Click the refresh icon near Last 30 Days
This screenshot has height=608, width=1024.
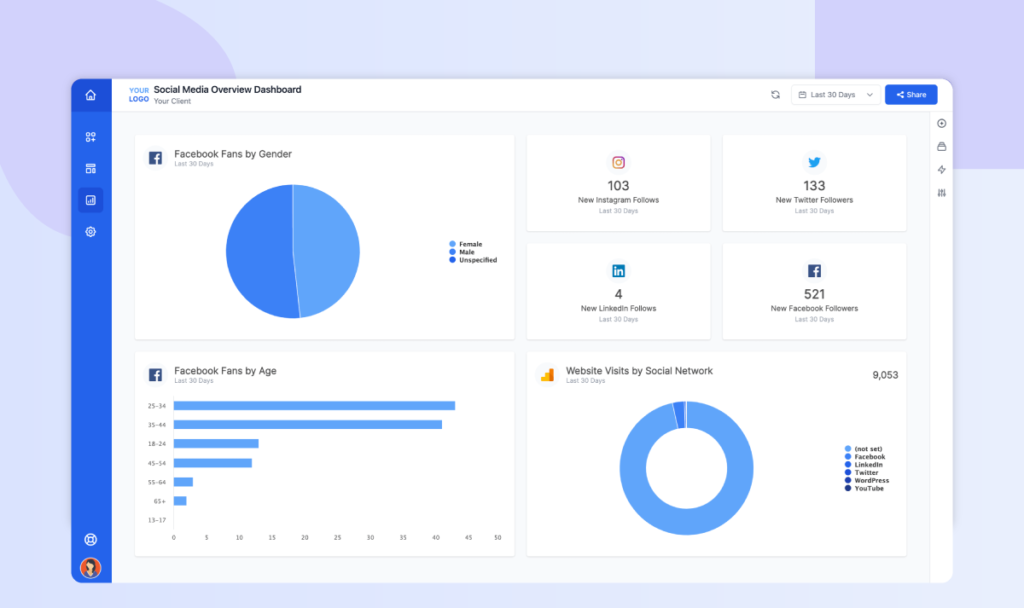pyautogui.click(x=775, y=94)
